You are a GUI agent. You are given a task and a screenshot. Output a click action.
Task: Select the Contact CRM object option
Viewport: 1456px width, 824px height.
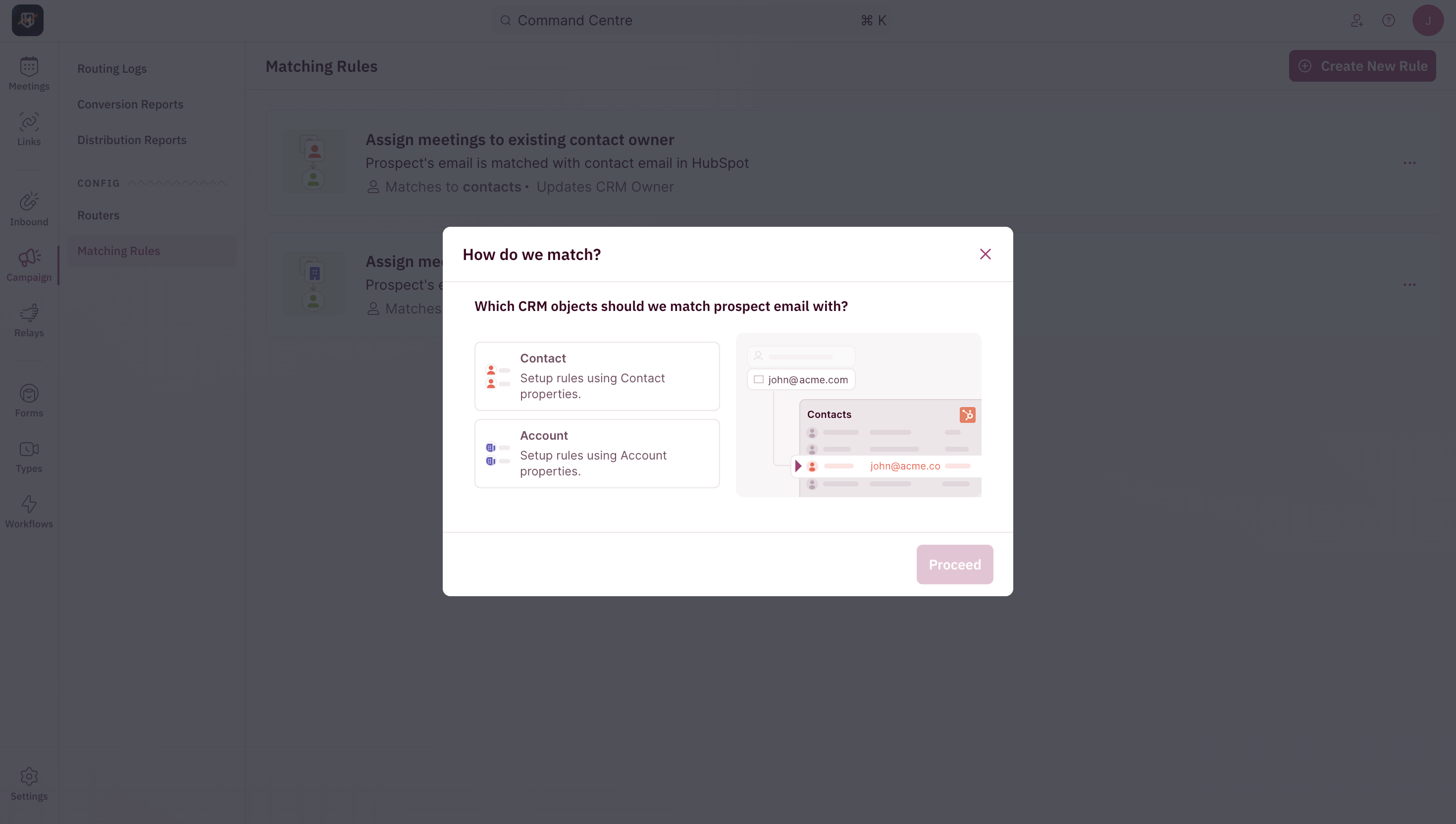pos(597,376)
